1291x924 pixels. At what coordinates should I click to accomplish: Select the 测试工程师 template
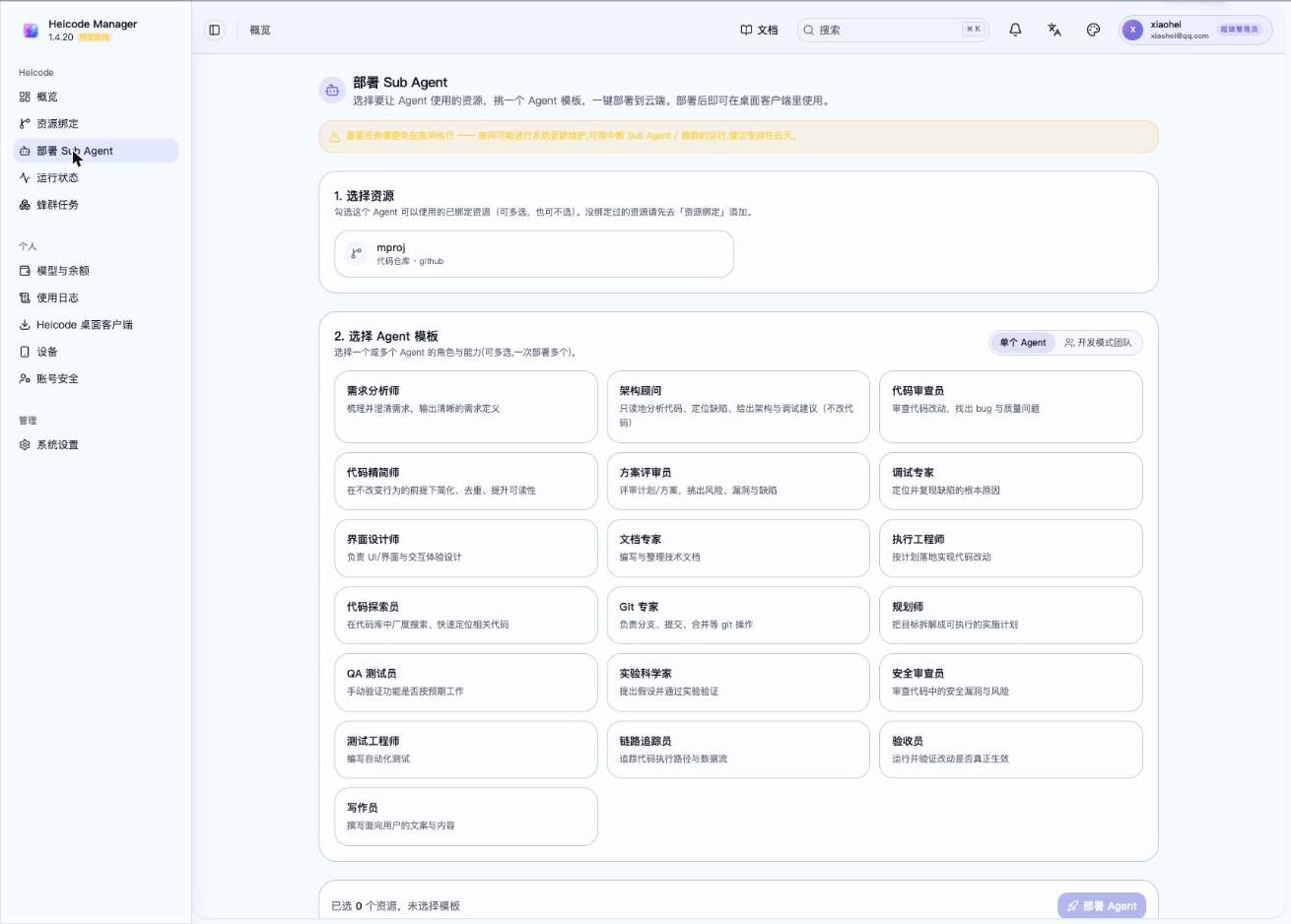point(466,750)
